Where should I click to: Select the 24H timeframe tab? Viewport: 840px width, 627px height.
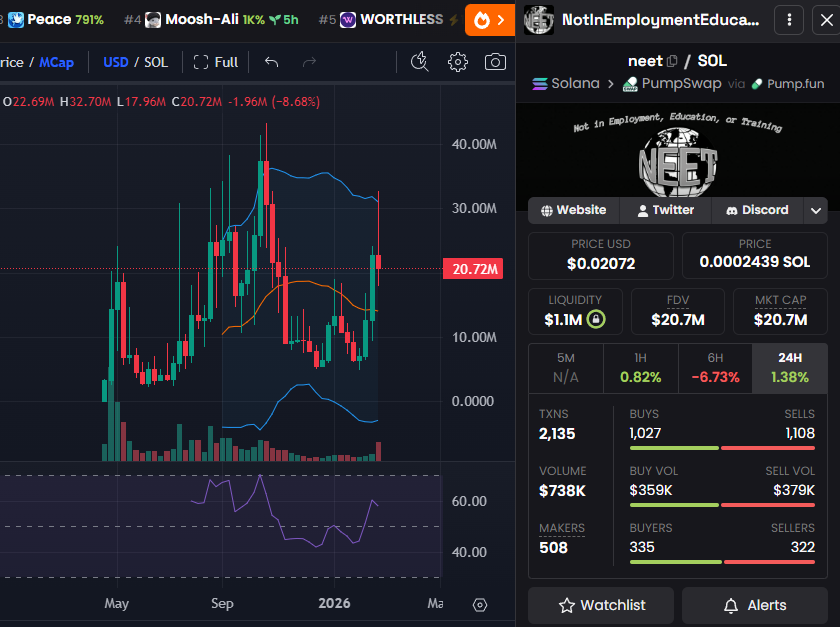pyautogui.click(x=790, y=368)
